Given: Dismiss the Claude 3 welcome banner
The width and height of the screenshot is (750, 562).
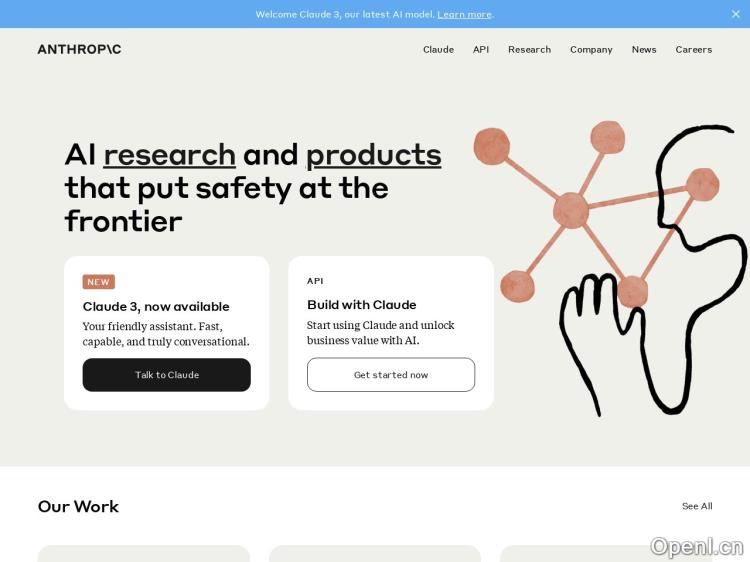Looking at the screenshot, I should (736, 14).
